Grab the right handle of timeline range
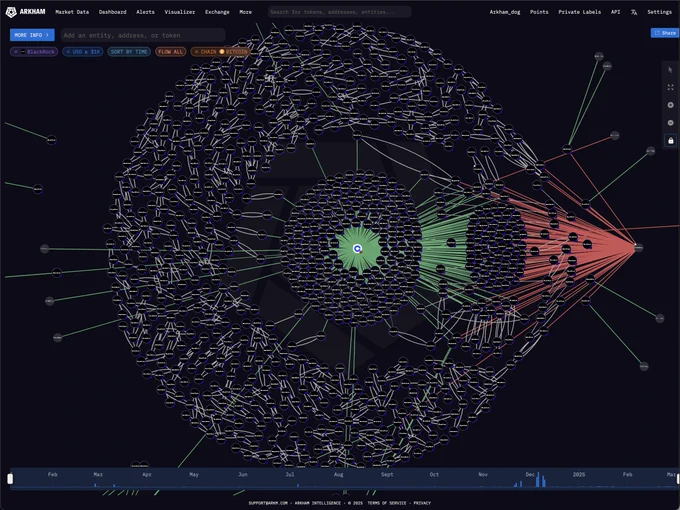680x510 pixels. 678,478
